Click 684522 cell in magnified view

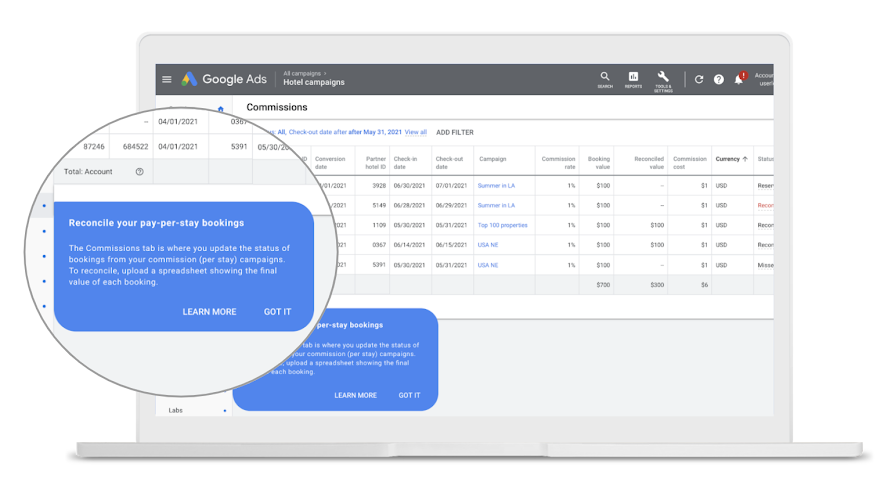(x=136, y=147)
